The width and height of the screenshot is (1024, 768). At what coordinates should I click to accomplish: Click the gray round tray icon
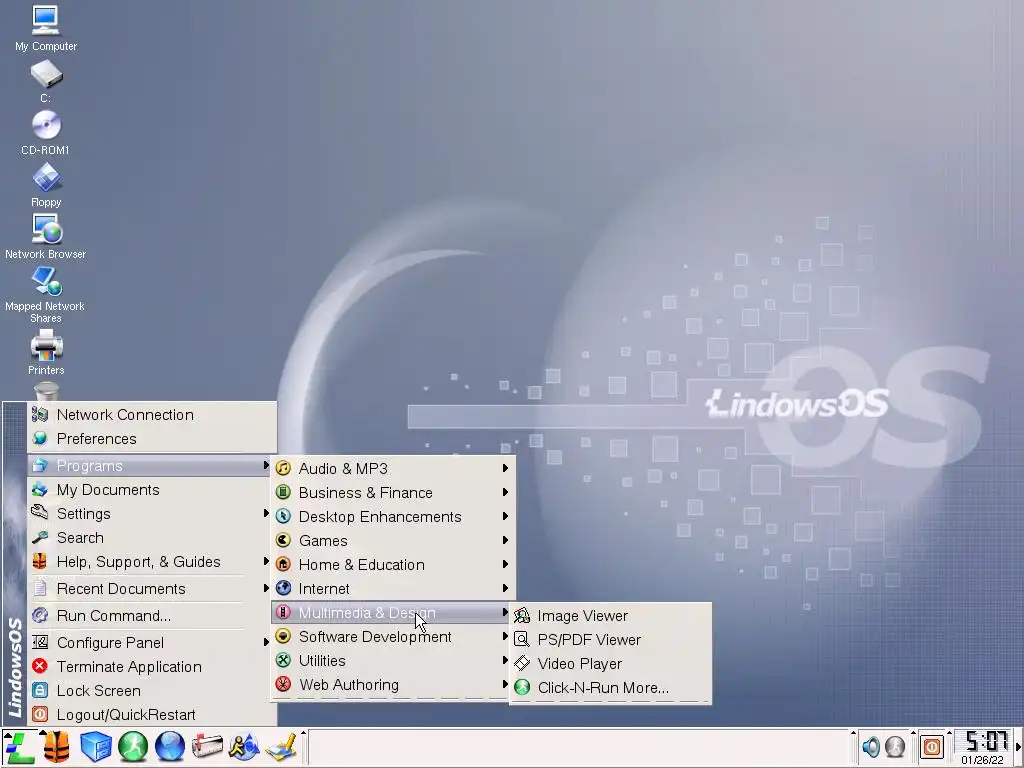(895, 746)
